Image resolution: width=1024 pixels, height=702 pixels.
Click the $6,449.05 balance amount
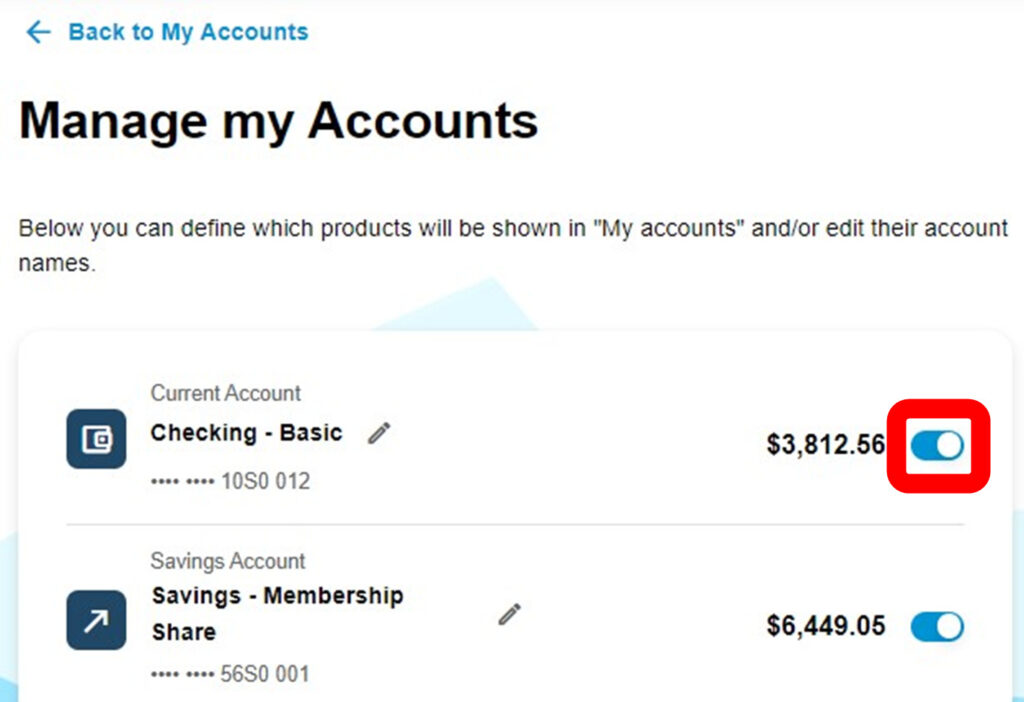tap(826, 627)
